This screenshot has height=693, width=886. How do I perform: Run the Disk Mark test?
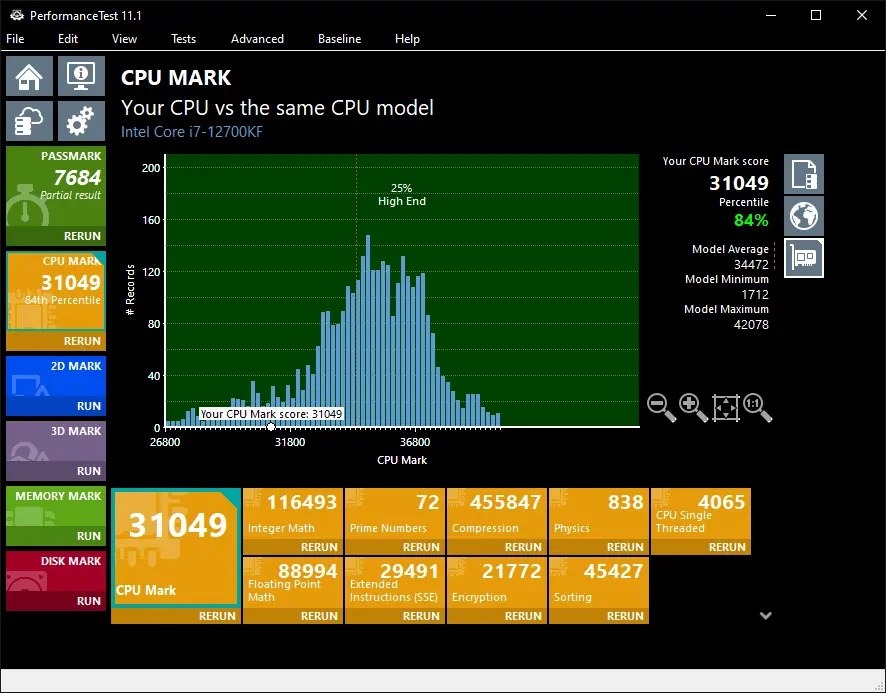[x=89, y=601]
